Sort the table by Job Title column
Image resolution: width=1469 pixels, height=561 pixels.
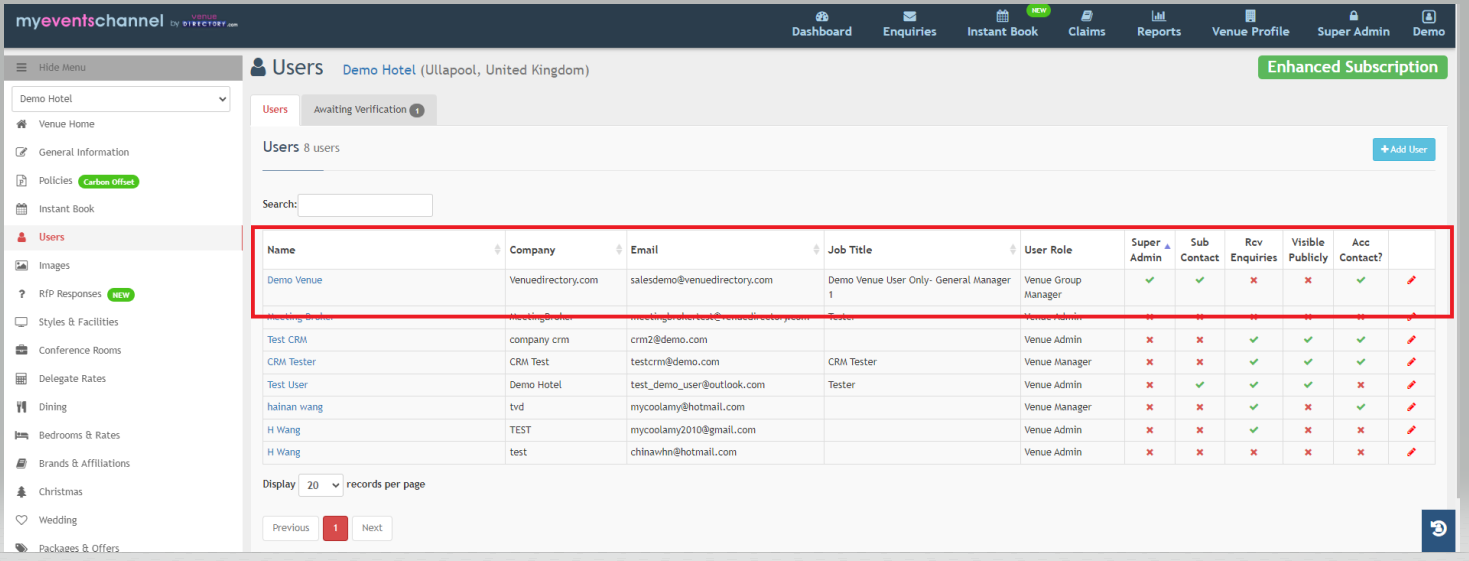click(922, 250)
